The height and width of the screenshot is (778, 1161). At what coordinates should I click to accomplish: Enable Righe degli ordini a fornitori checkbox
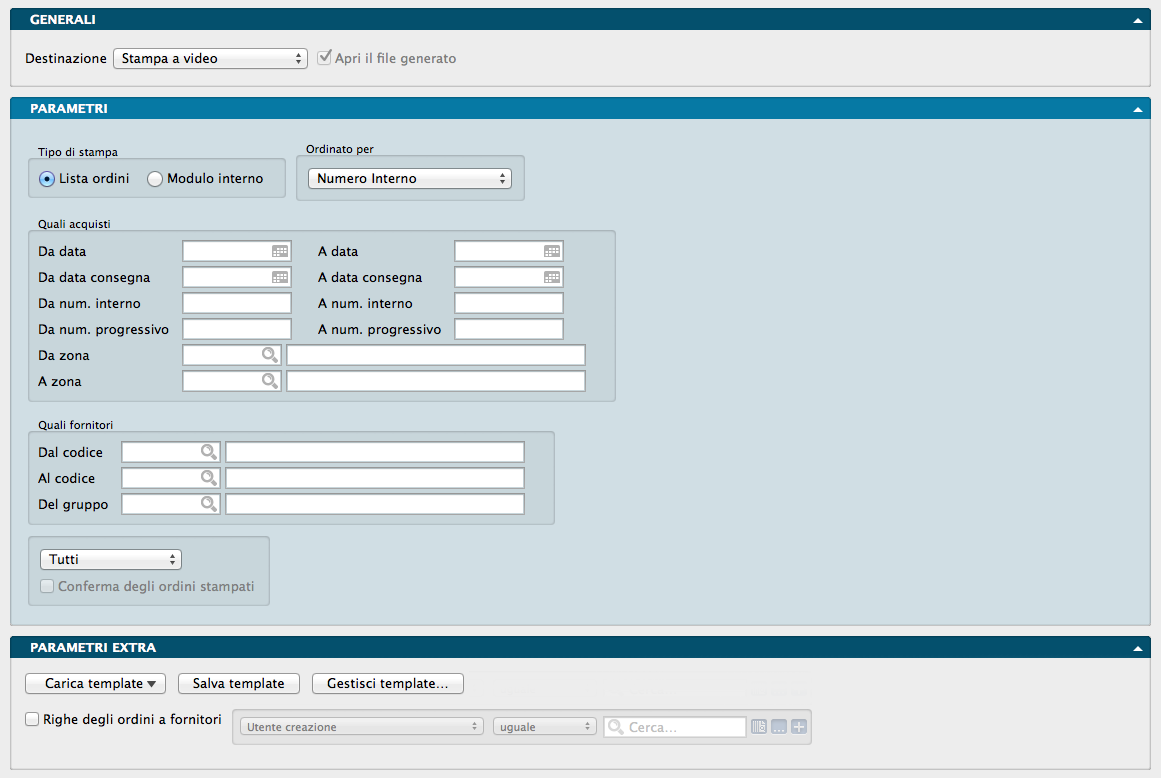click(x=33, y=719)
